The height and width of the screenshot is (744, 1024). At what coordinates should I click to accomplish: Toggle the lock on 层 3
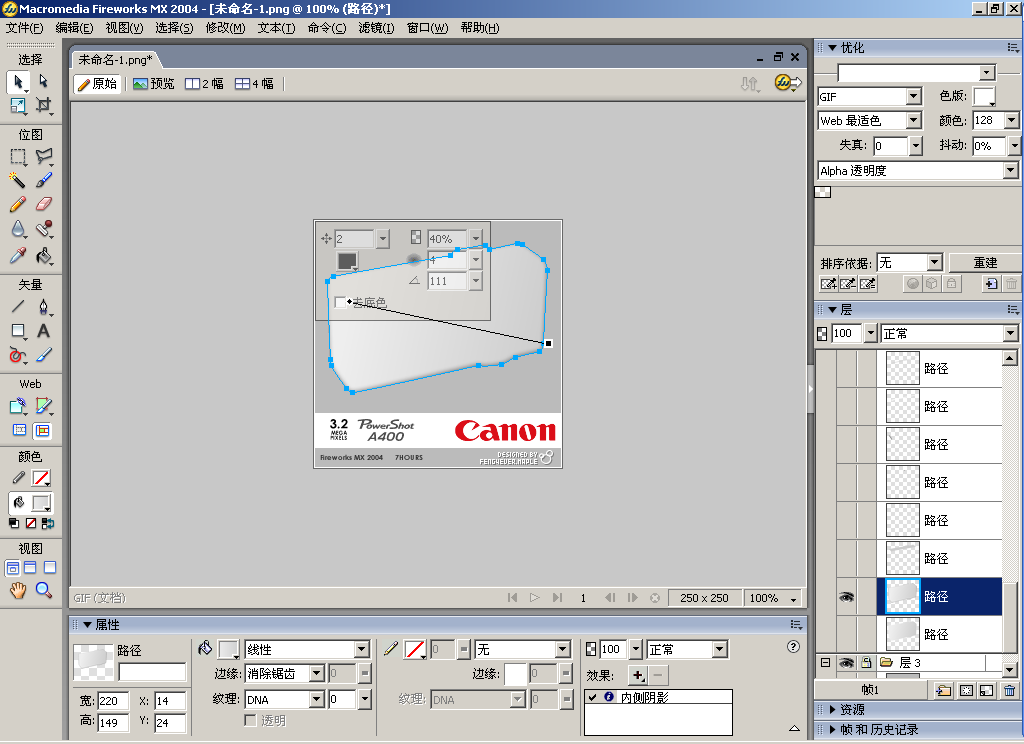pos(867,662)
